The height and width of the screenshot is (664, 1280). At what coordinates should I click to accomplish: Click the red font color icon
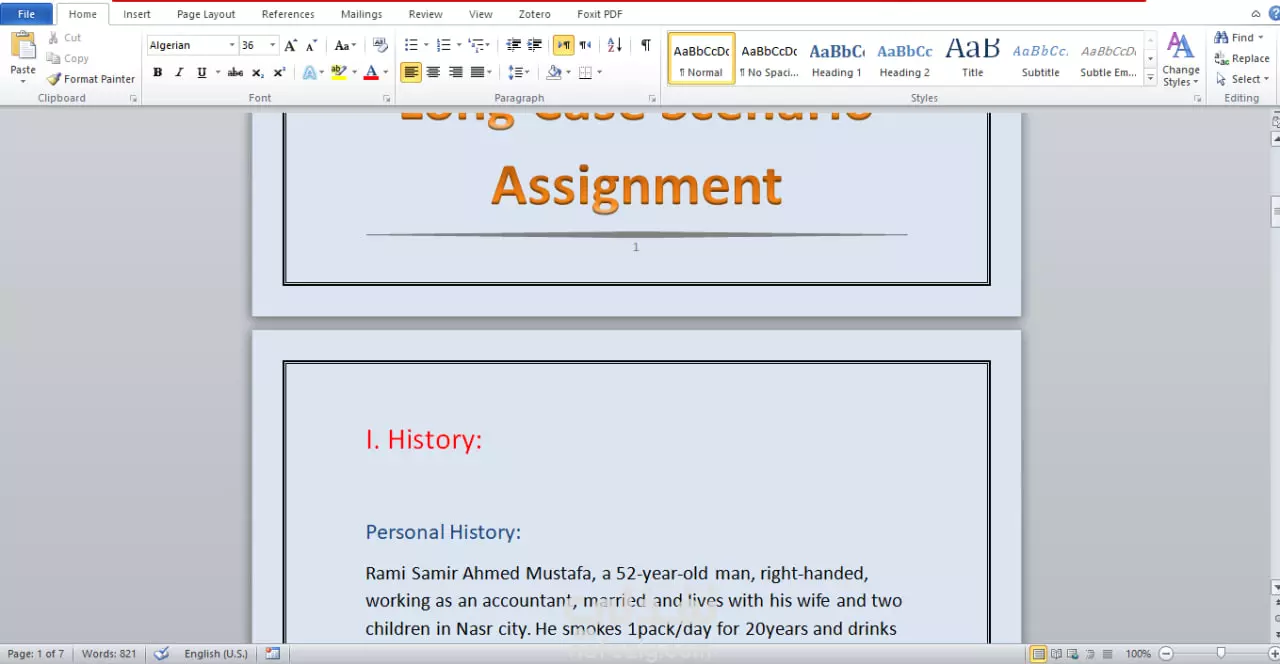point(371,72)
